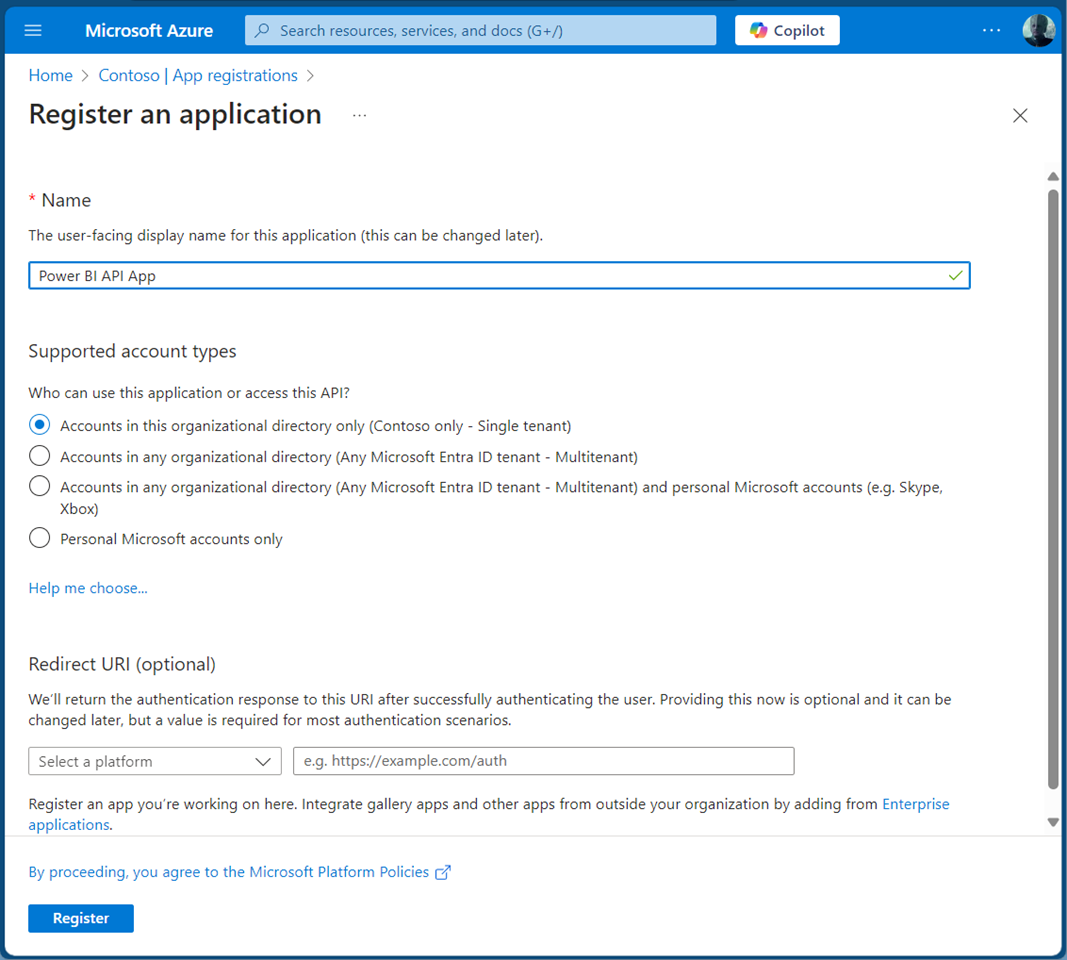Click the search magnifier icon
Image resolution: width=1067 pixels, height=960 pixels.
(261, 30)
